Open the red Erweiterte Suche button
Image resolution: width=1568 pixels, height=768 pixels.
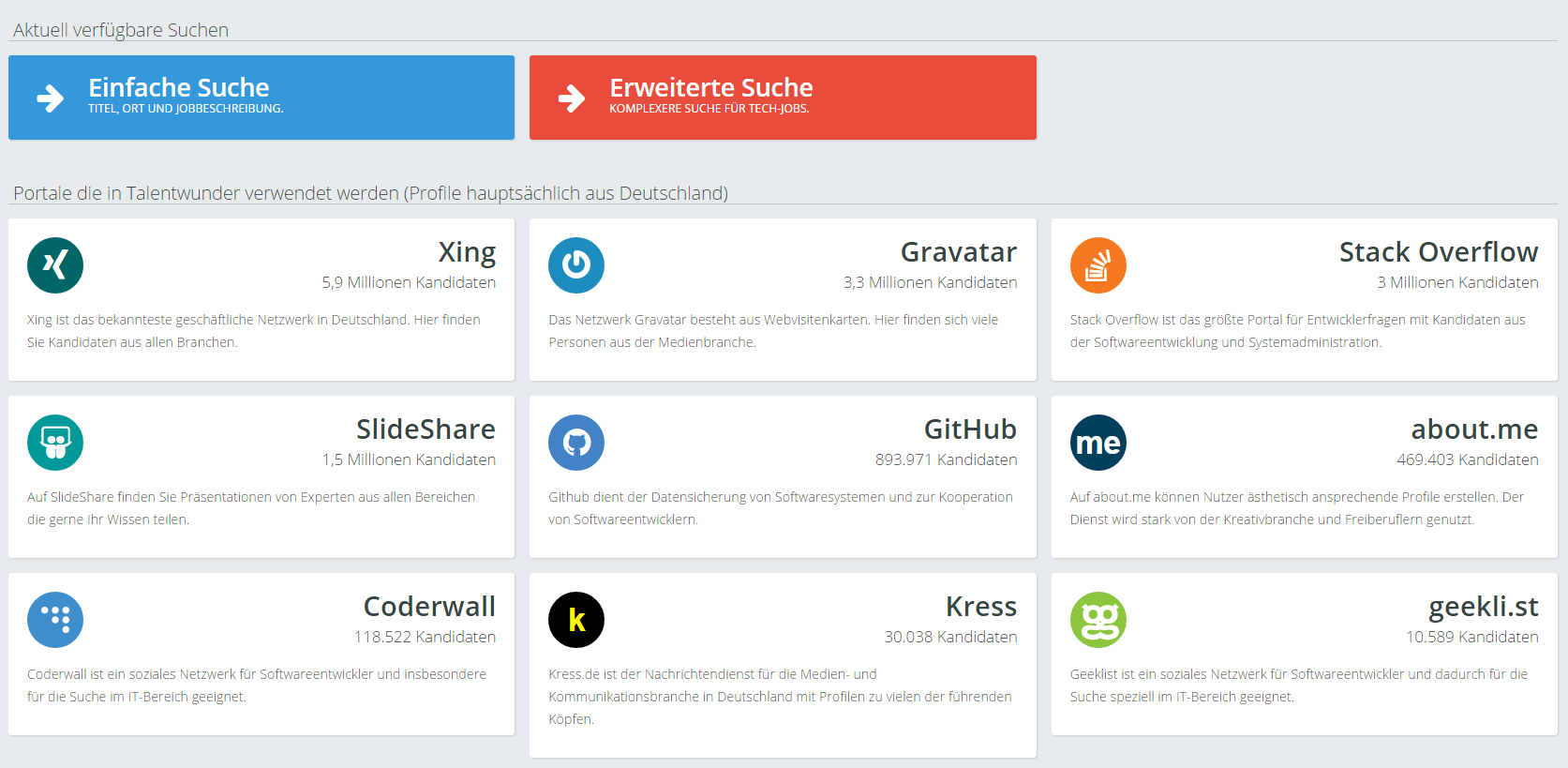pos(783,98)
